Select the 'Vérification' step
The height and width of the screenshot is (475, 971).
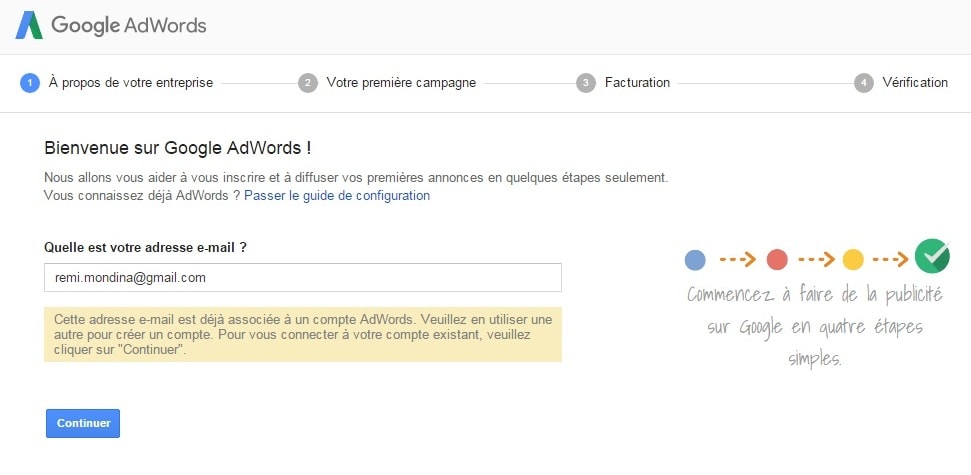[x=915, y=82]
